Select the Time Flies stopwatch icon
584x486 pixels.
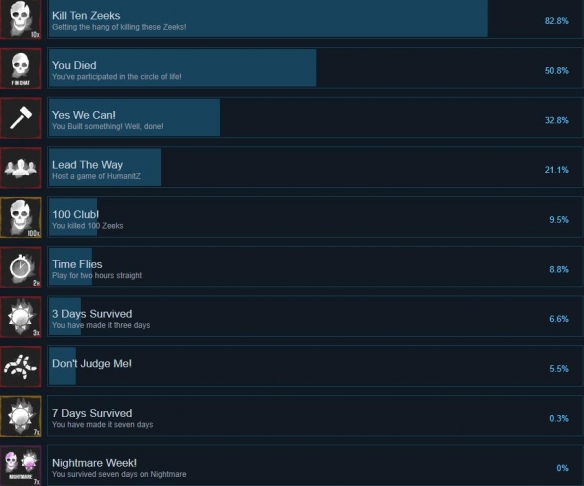(21, 267)
